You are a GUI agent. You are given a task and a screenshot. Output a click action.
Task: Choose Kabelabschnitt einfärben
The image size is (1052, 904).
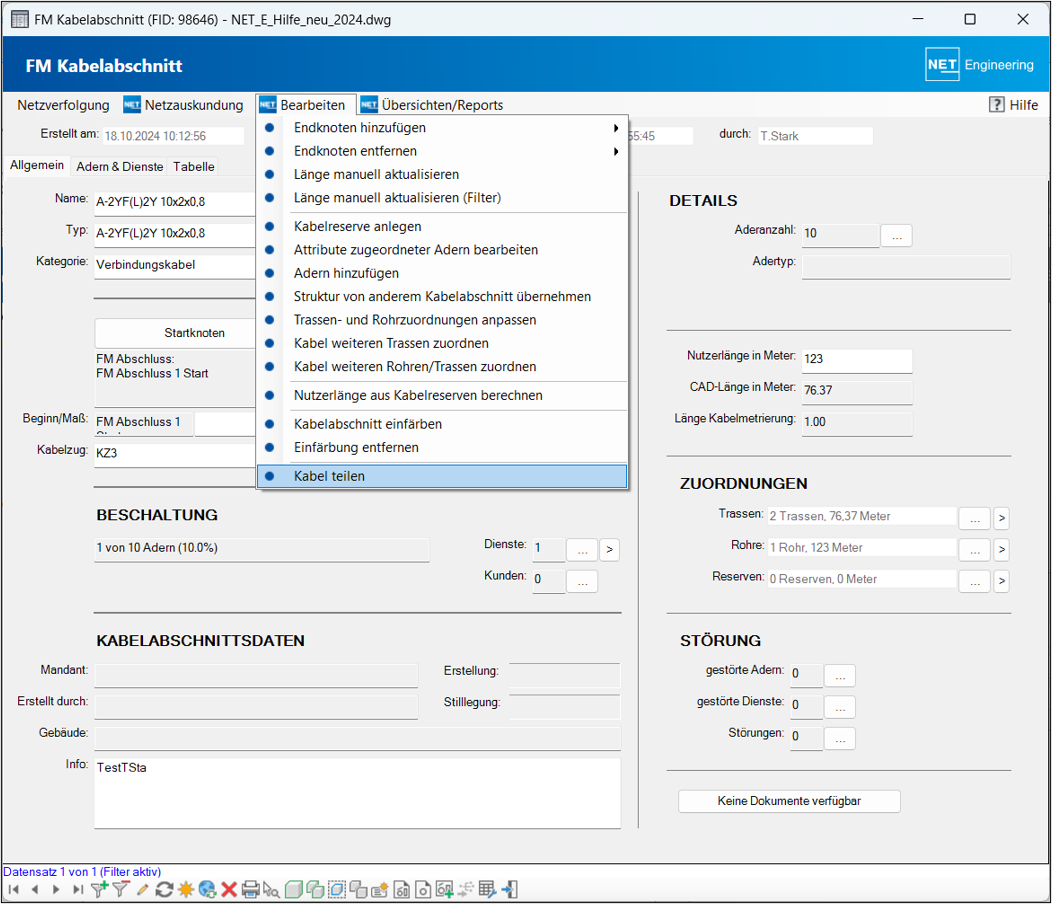pyautogui.click(x=442, y=423)
